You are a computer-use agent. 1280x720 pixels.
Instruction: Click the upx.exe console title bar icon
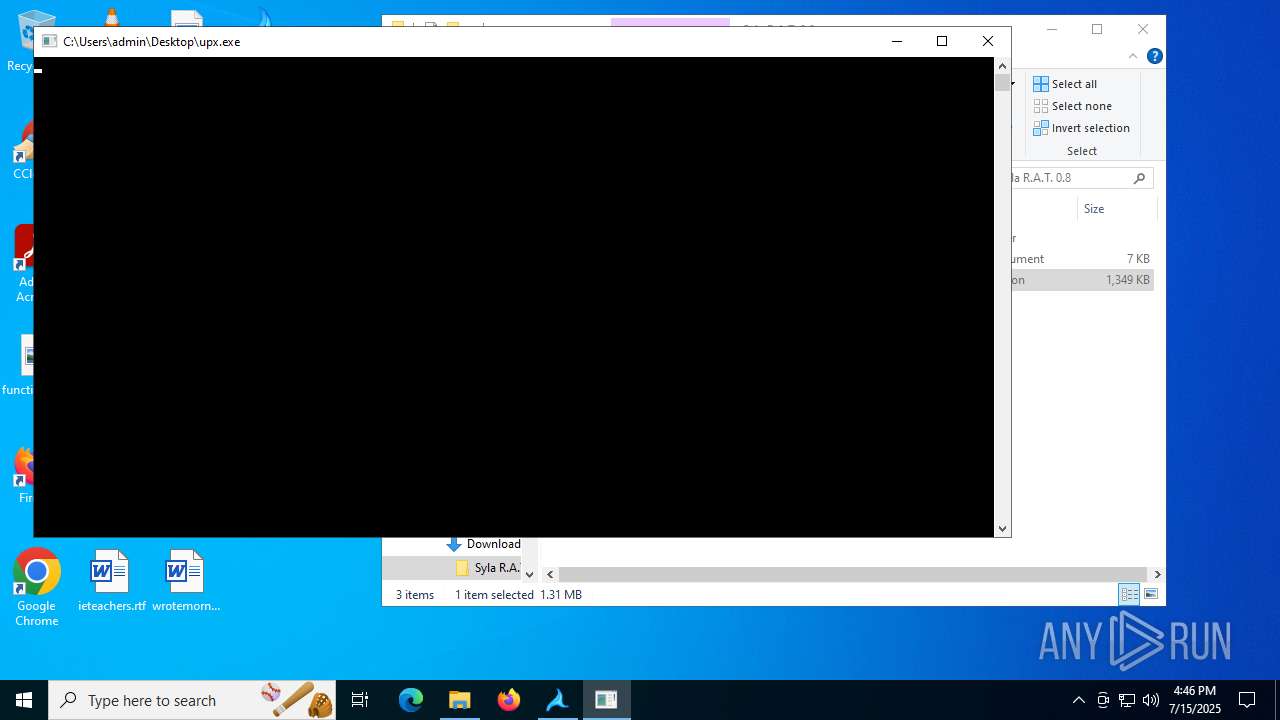point(49,42)
